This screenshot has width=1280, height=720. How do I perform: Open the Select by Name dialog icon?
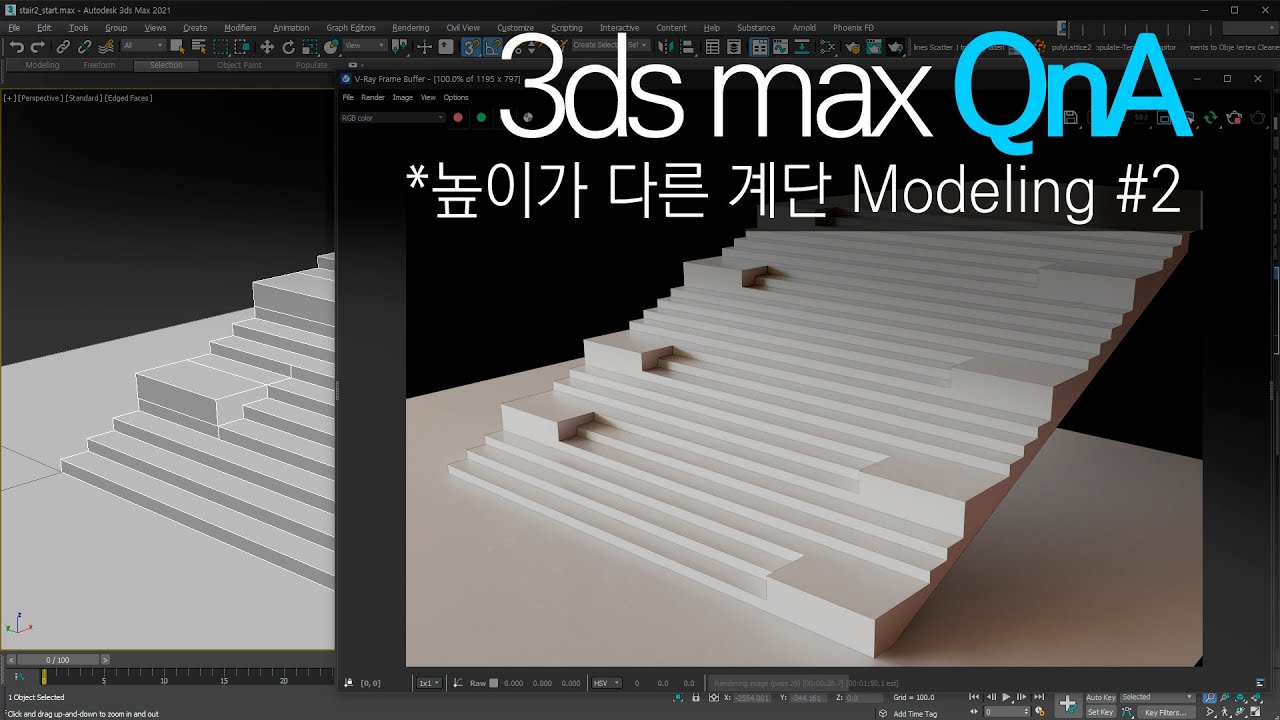coord(199,46)
